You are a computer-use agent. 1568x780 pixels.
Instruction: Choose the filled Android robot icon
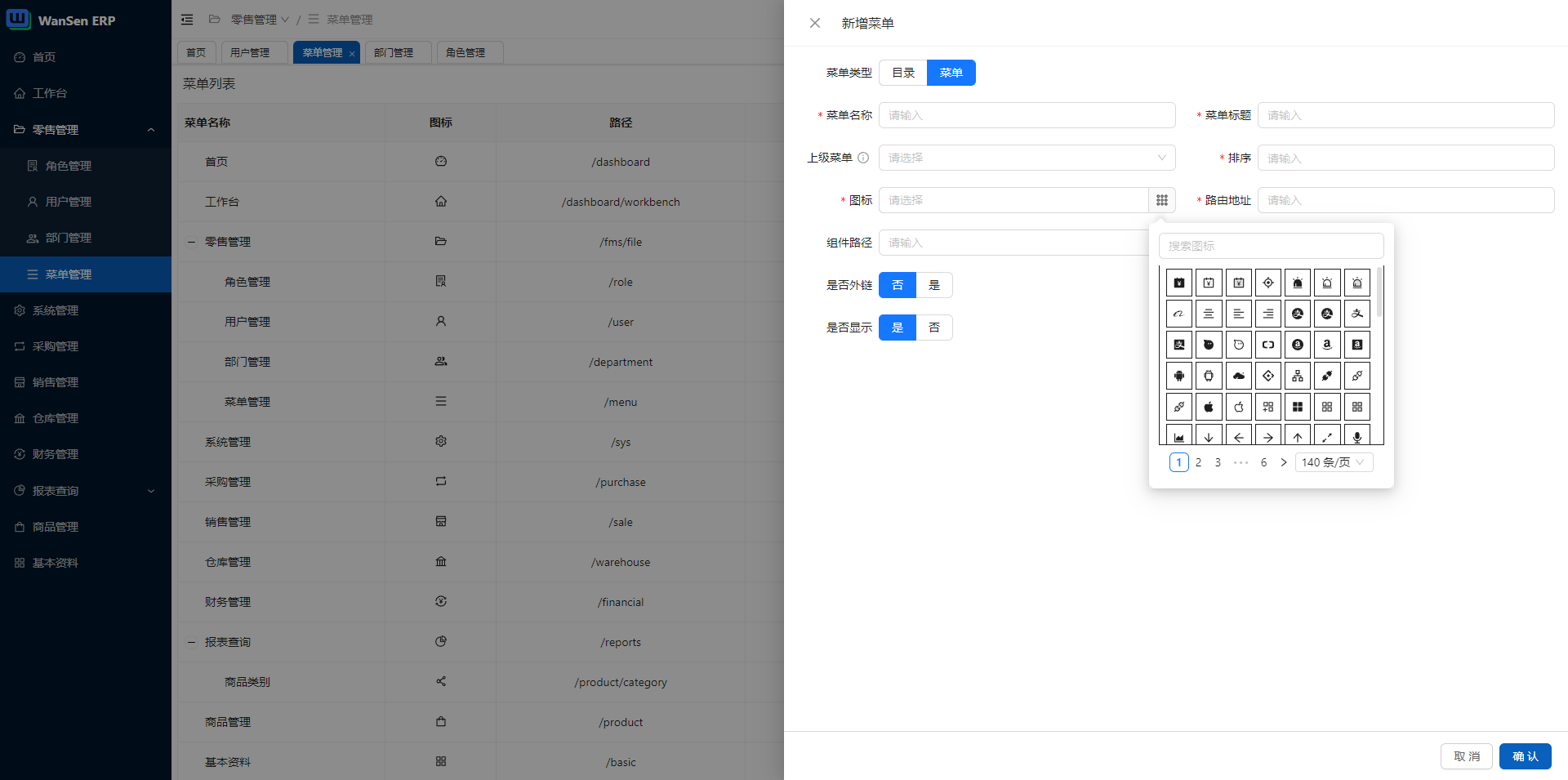[x=1179, y=376]
